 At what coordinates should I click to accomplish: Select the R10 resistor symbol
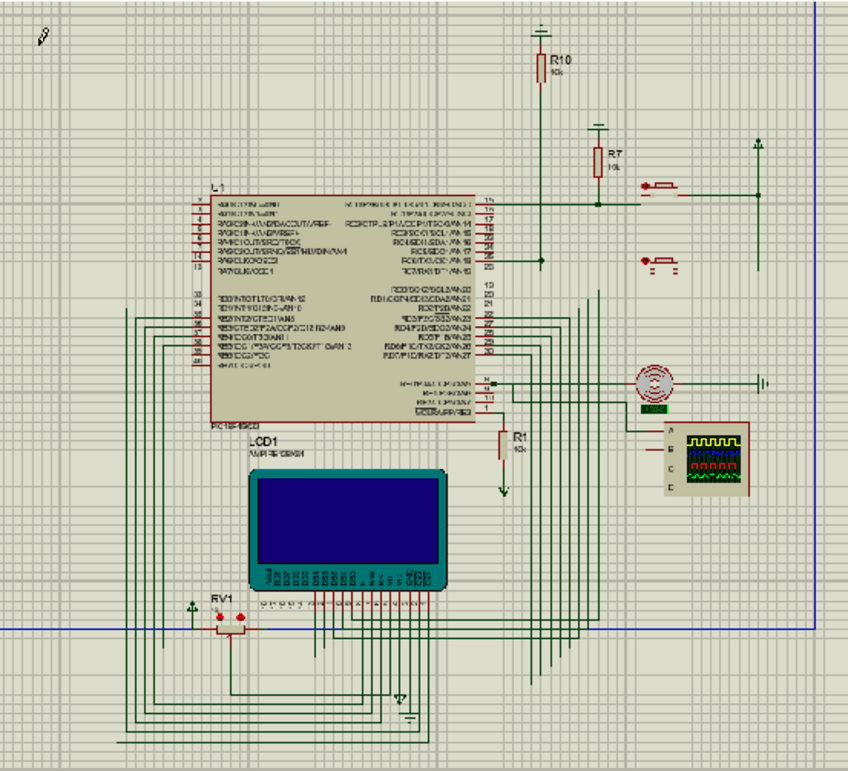coord(541,68)
